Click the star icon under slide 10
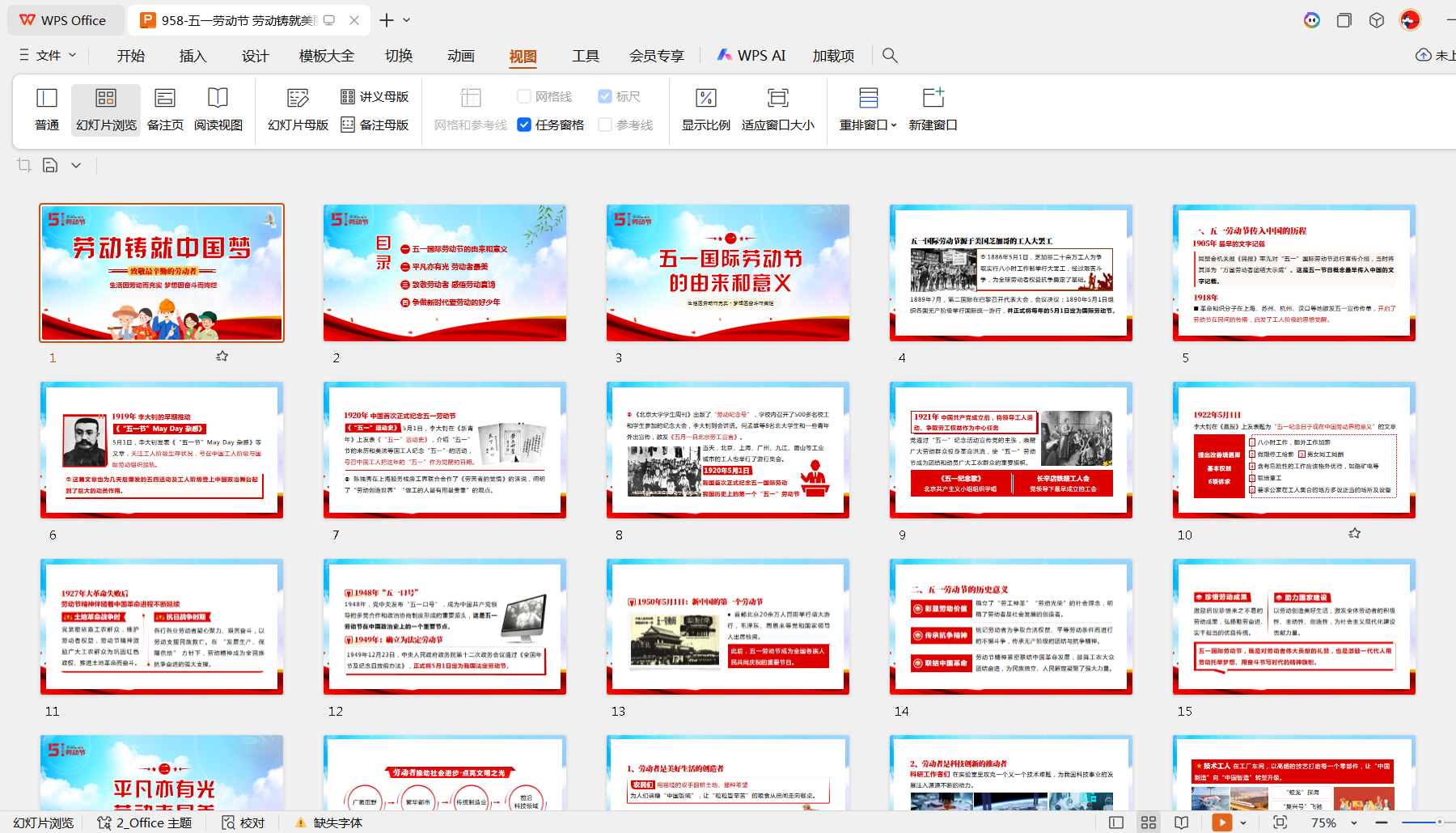 (1354, 533)
